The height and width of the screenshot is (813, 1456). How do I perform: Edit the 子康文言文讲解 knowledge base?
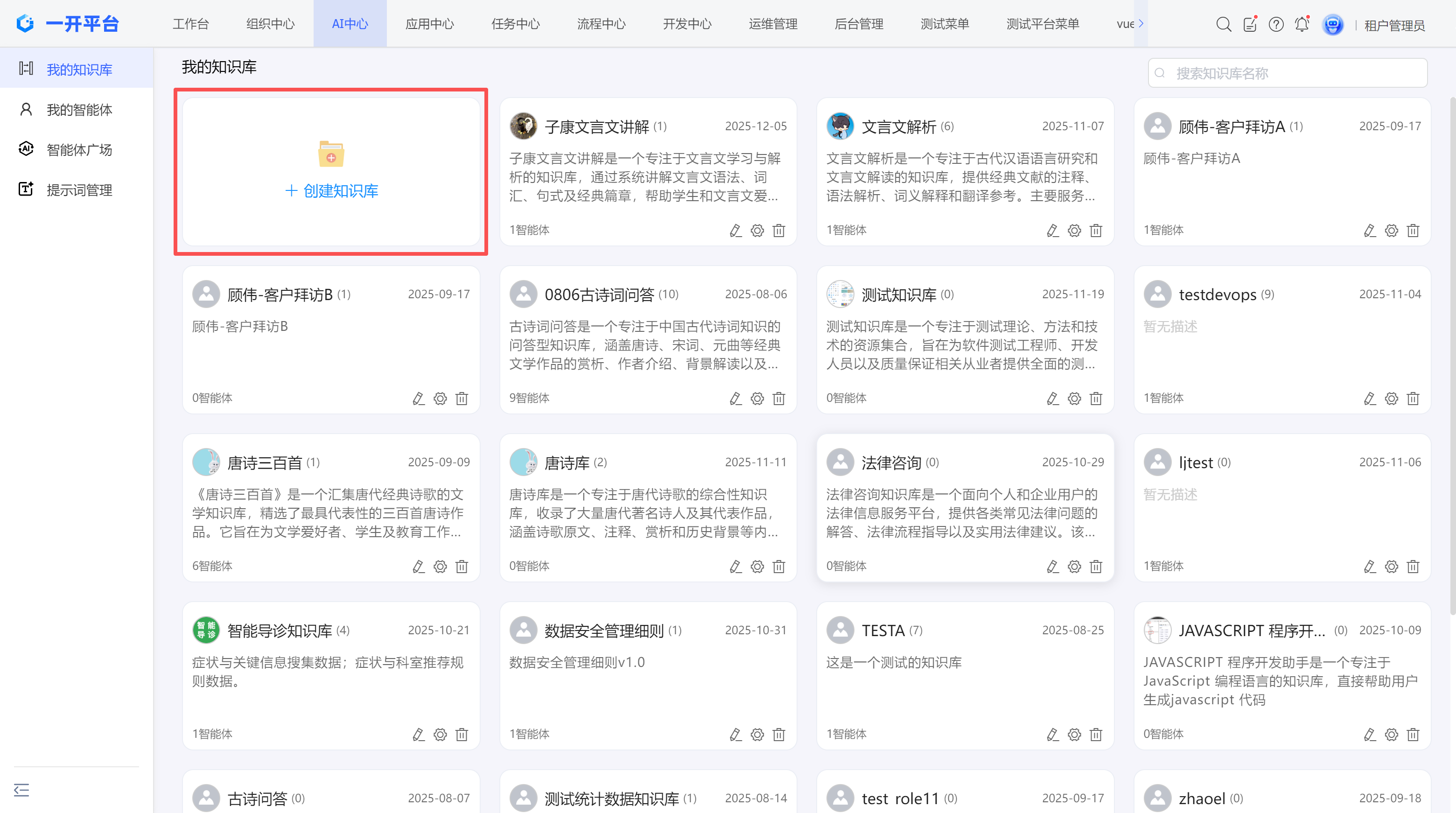(x=735, y=231)
